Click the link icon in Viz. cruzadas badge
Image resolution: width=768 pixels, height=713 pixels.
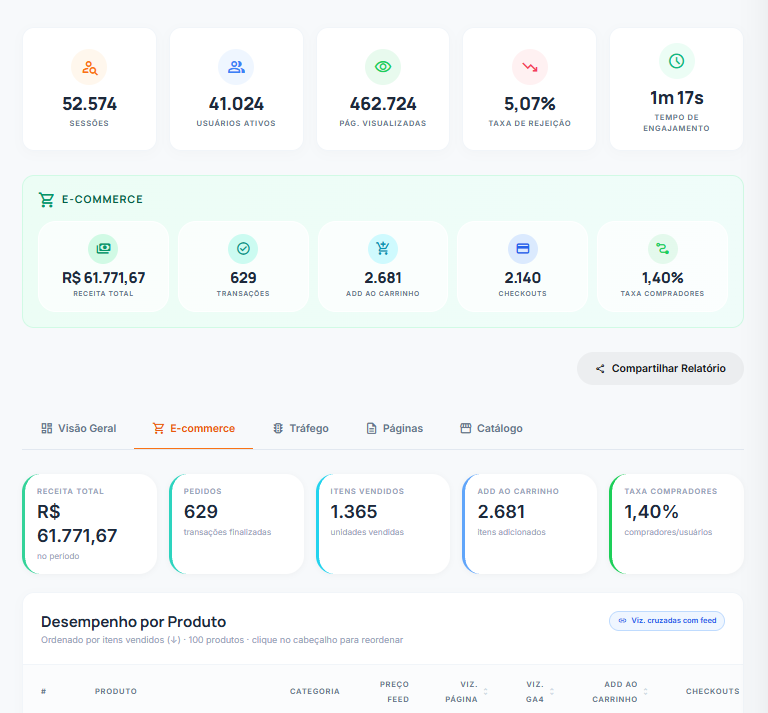(622, 620)
